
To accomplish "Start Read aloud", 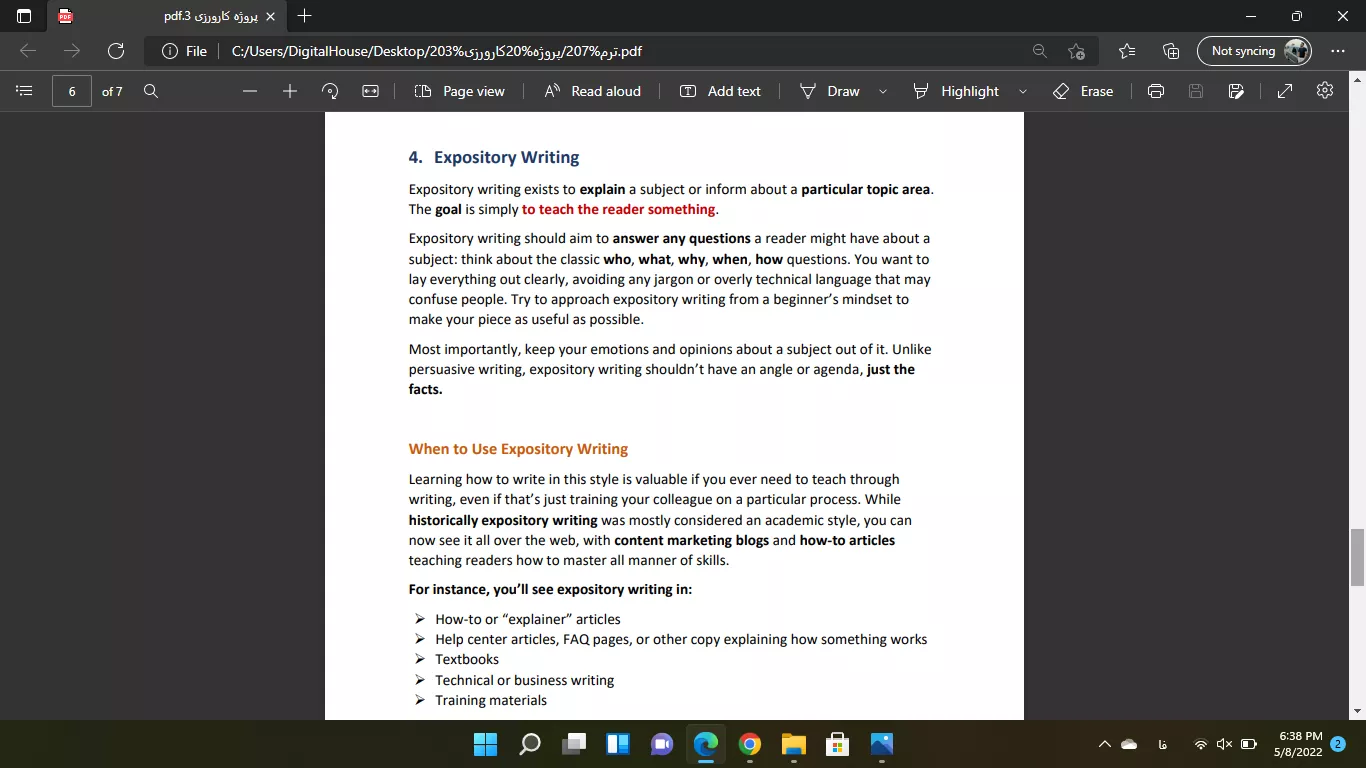I will pos(593,91).
